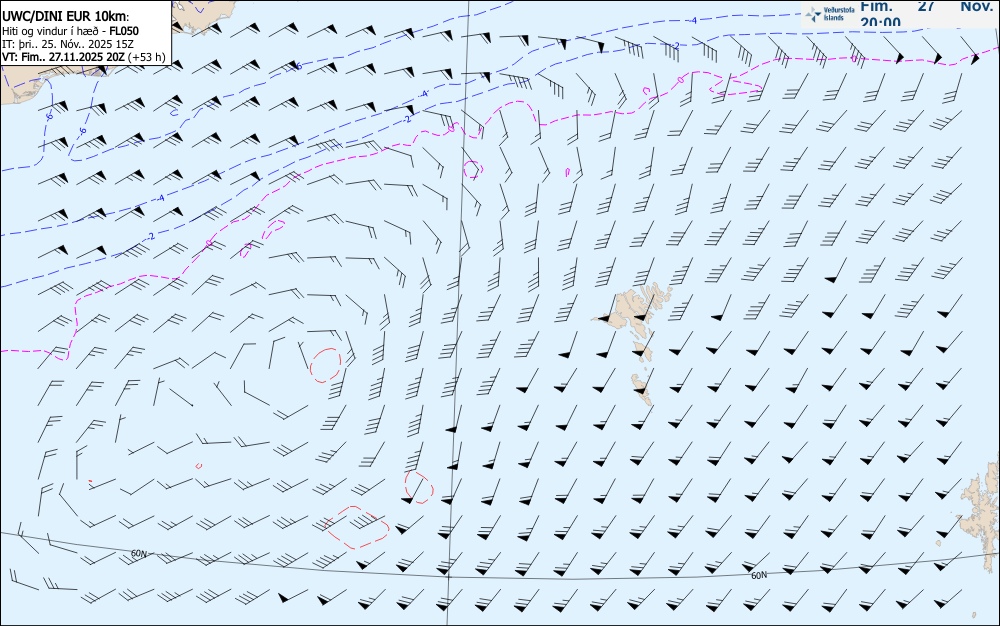This screenshot has height=626, width=1000.
Task: Click the '20:00' time text in the header
Action: pos(881,22)
